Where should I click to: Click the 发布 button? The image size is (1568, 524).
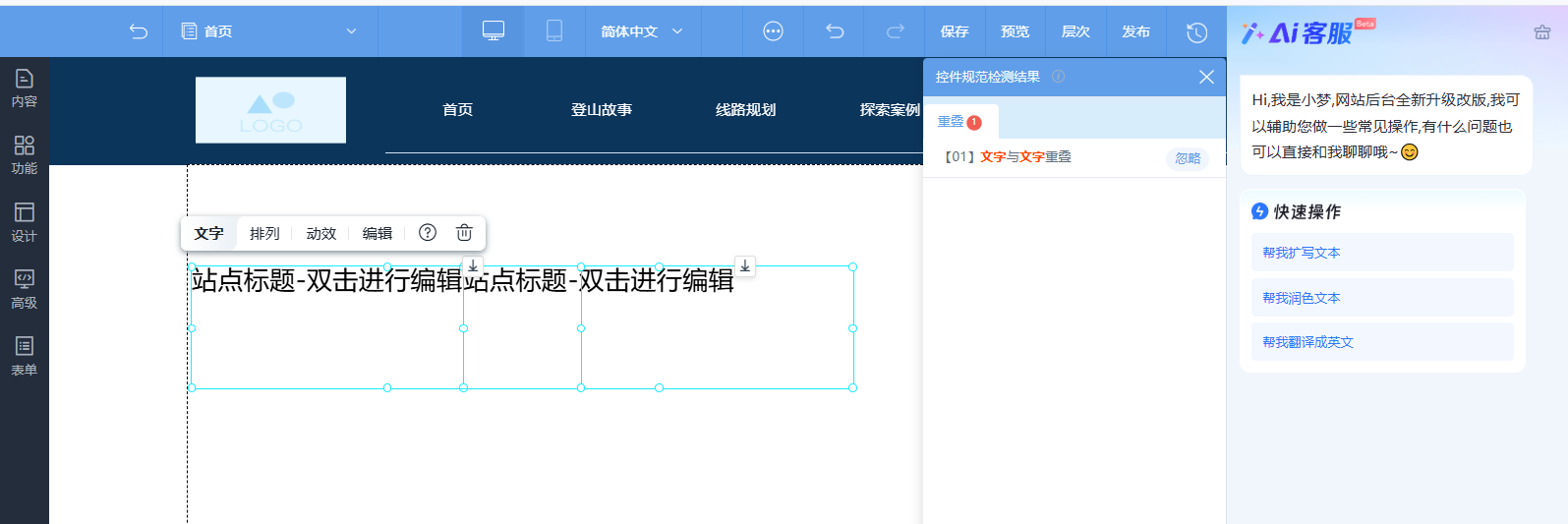(1136, 31)
